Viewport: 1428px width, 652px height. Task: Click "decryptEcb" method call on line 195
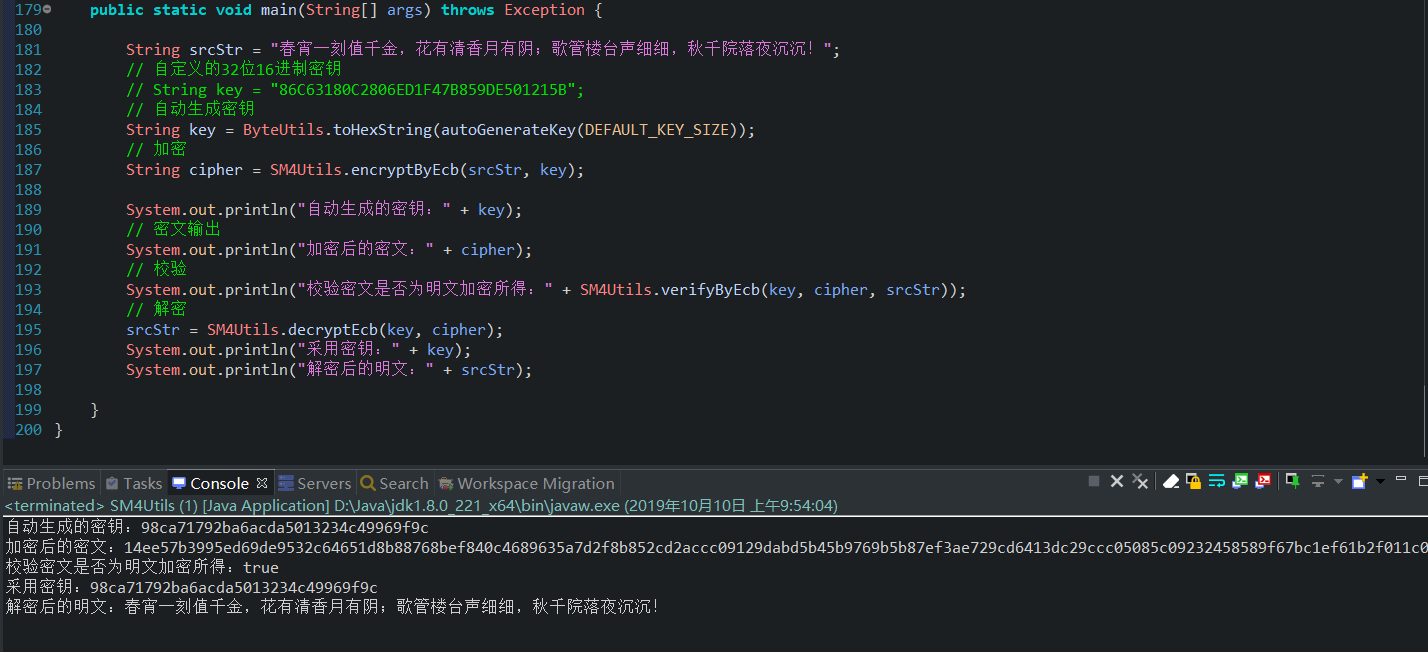click(332, 330)
